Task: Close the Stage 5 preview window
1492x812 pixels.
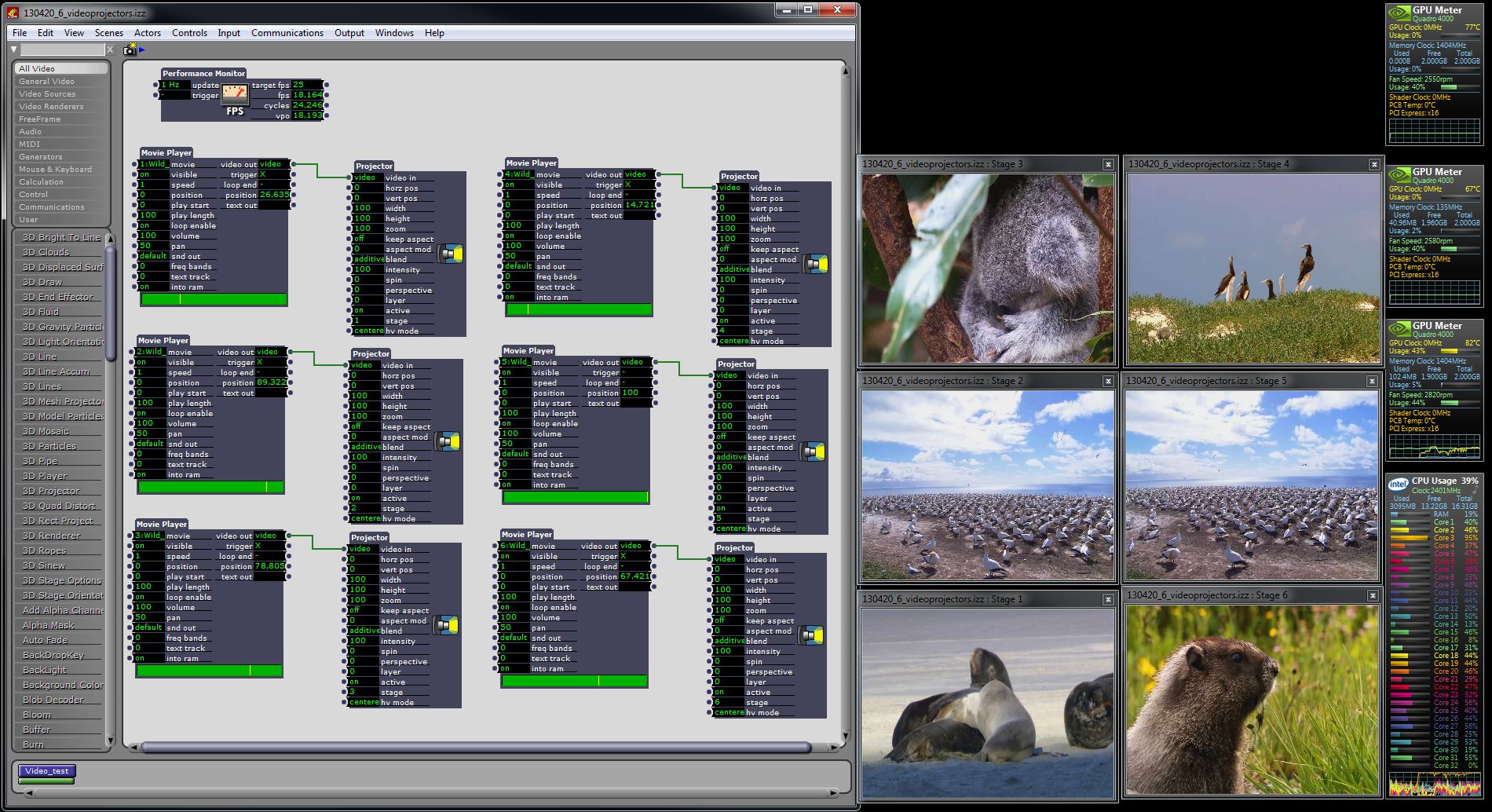Action: click(1372, 382)
